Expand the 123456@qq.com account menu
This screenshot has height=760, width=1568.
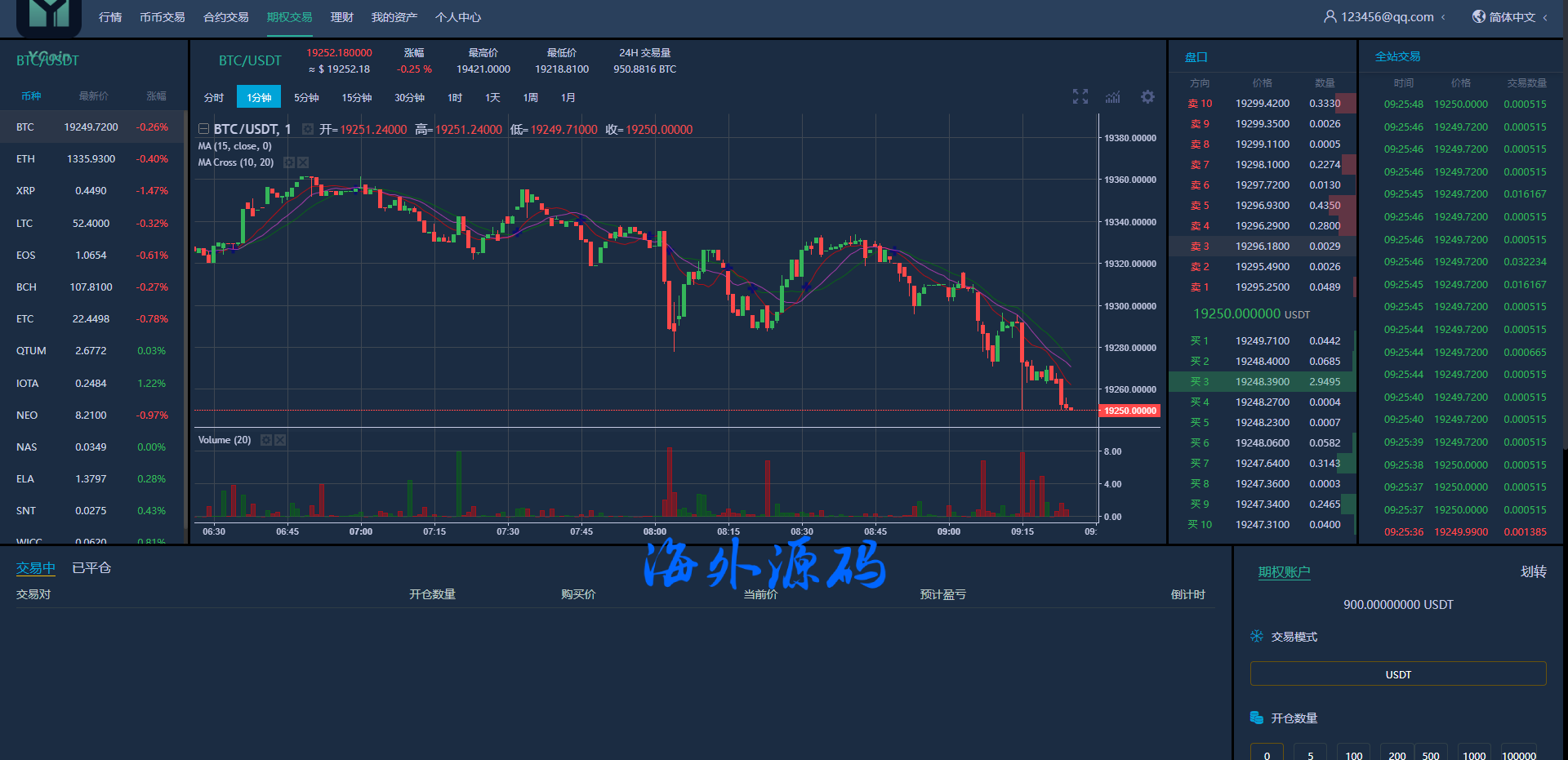click(x=1443, y=17)
